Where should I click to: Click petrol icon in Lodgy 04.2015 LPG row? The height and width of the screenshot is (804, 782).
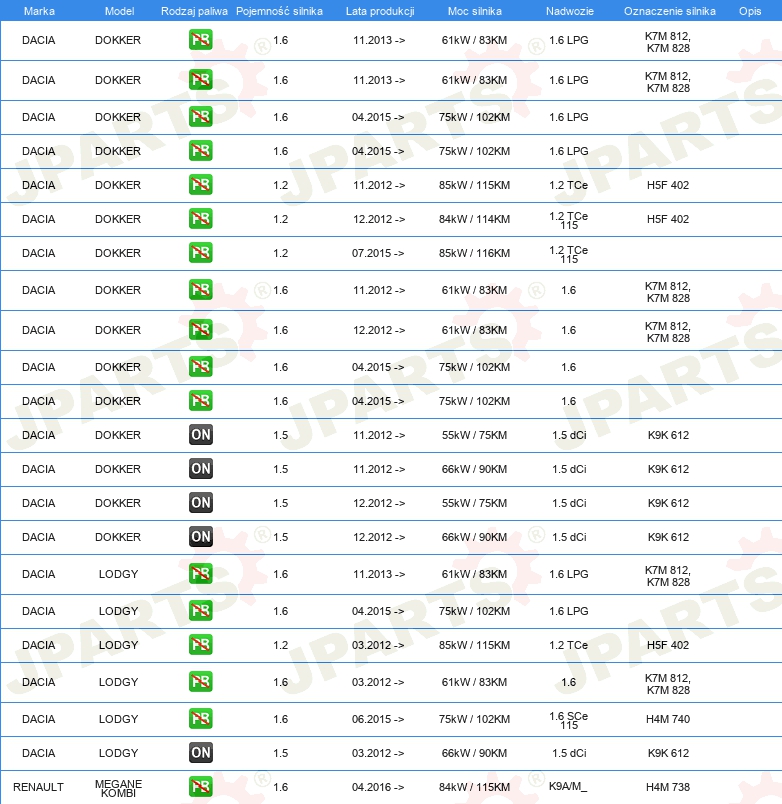point(200,611)
